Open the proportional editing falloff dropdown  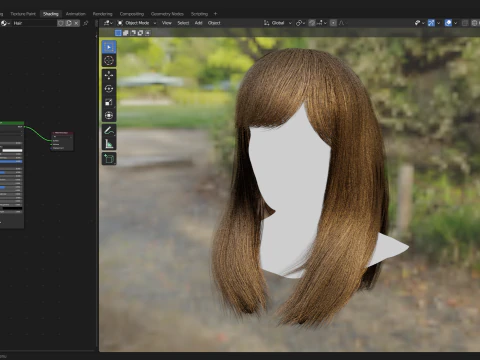tap(341, 23)
